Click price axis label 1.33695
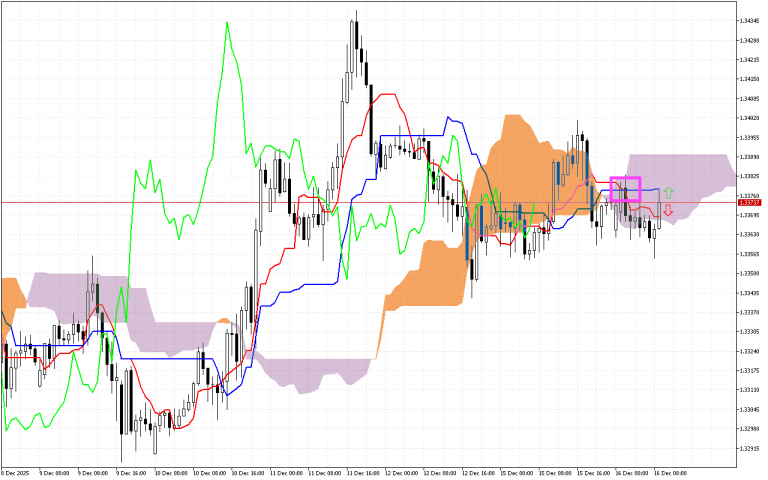This screenshot has width=768, height=480. [750, 215]
